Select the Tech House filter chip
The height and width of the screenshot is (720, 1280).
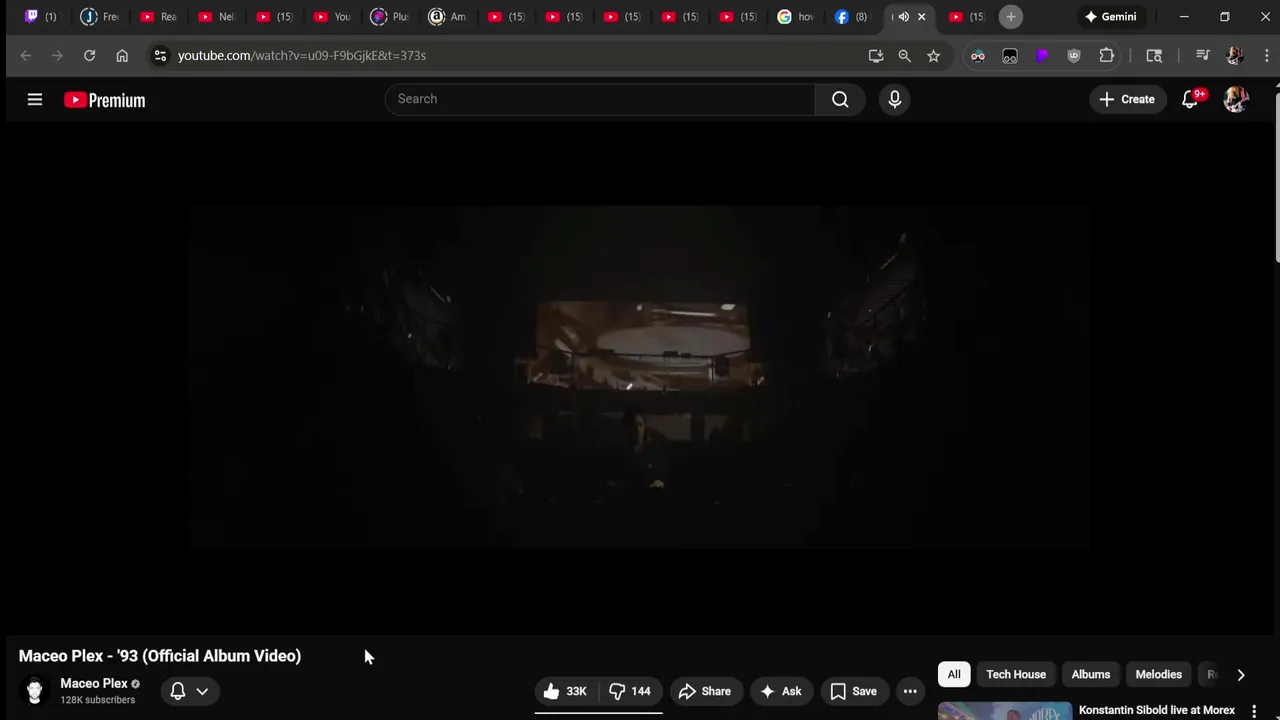point(1016,674)
